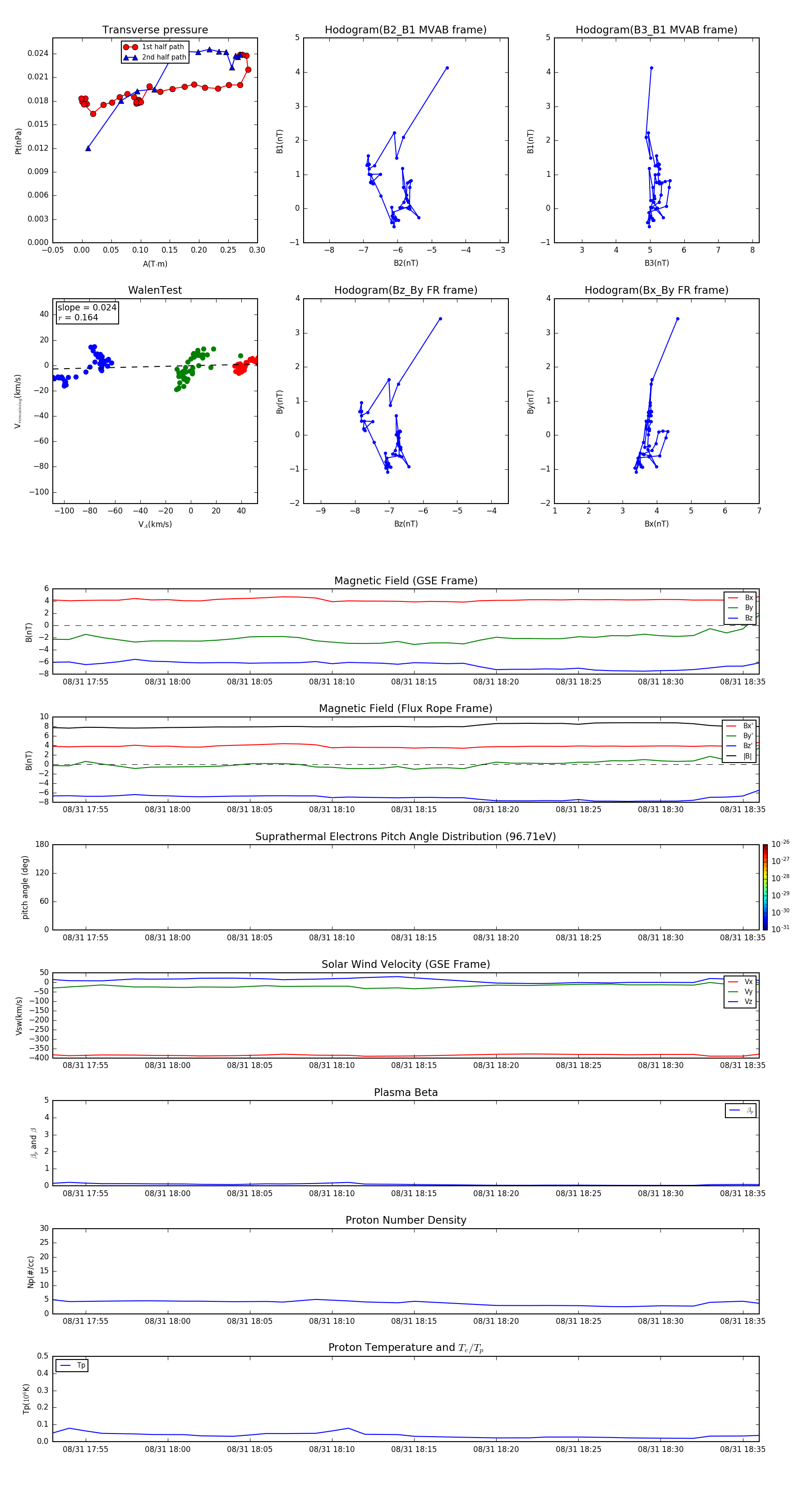Select the βp legend entry in Plasma Beta plot
Screen dimensions: 812x1489
click(x=741, y=1110)
